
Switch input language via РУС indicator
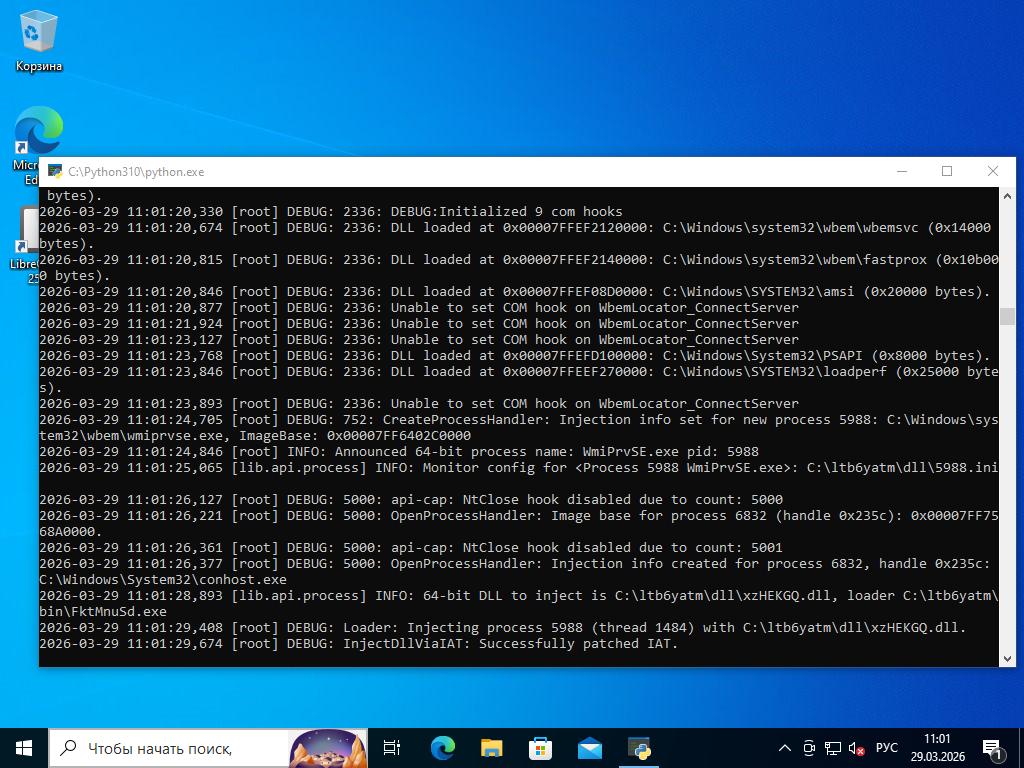(886, 748)
